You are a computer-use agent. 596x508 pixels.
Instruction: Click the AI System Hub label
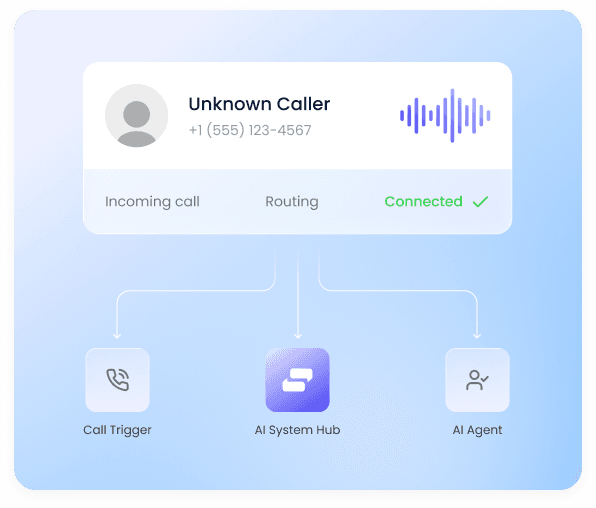point(298,430)
